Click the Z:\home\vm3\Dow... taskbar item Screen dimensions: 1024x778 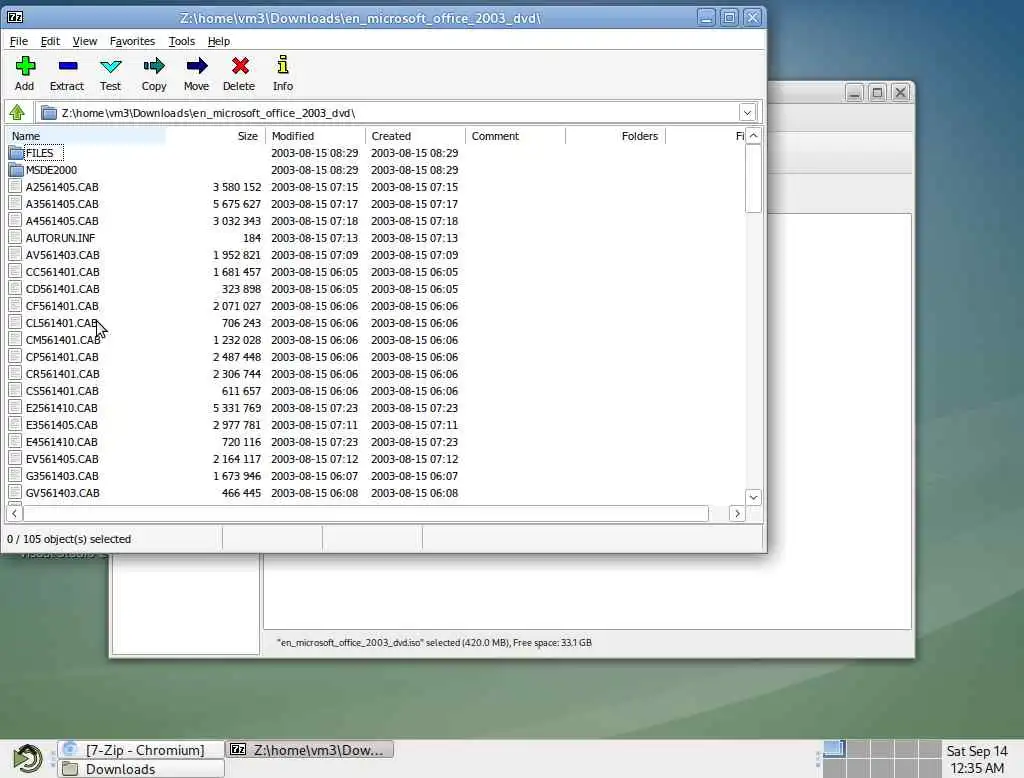(x=310, y=750)
